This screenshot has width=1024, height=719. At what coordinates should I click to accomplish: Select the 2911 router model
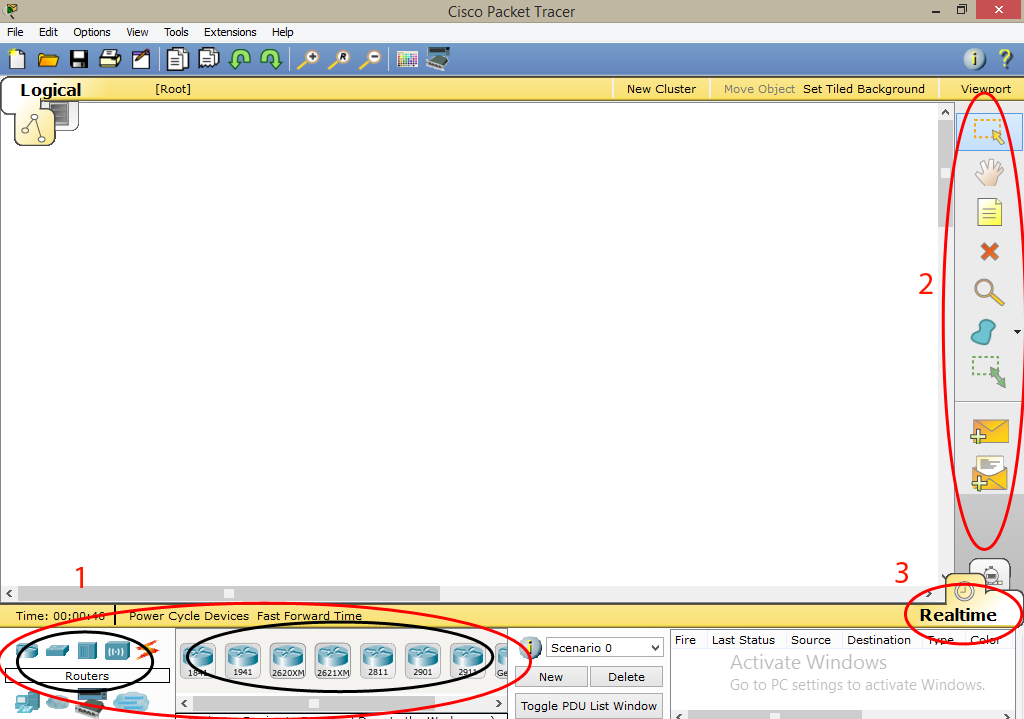(467, 659)
